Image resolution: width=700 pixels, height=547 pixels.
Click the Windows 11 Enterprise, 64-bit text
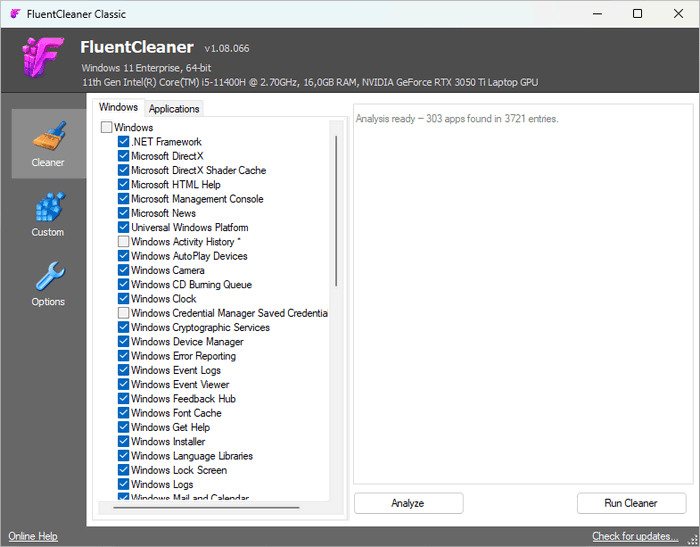pyautogui.click(x=146, y=68)
